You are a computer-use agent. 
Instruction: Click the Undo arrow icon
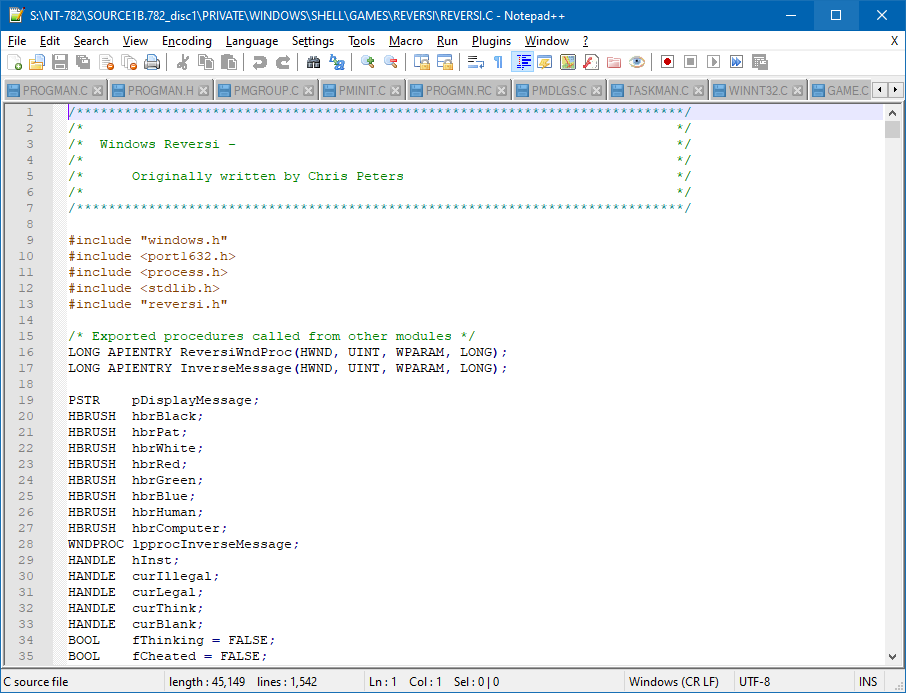[x=259, y=62]
